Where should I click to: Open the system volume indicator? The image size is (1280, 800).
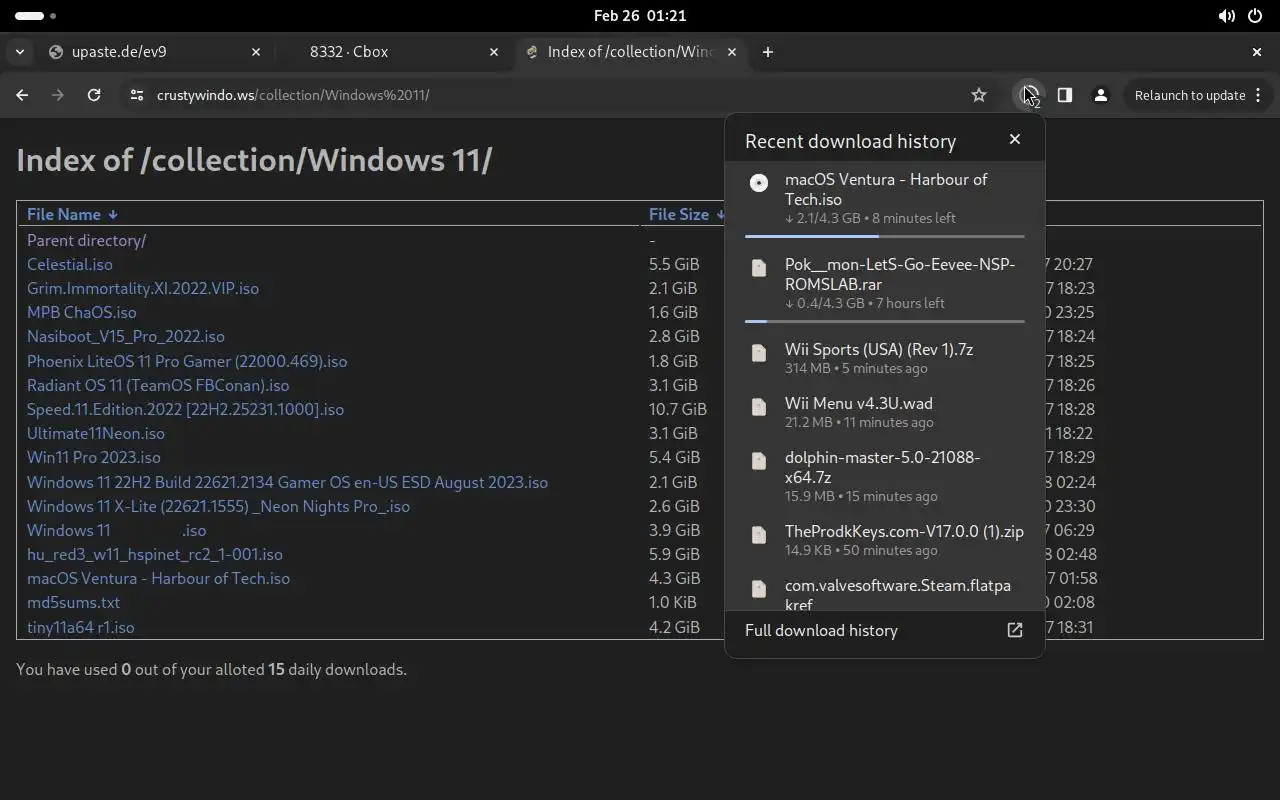[x=1226, y=16]
